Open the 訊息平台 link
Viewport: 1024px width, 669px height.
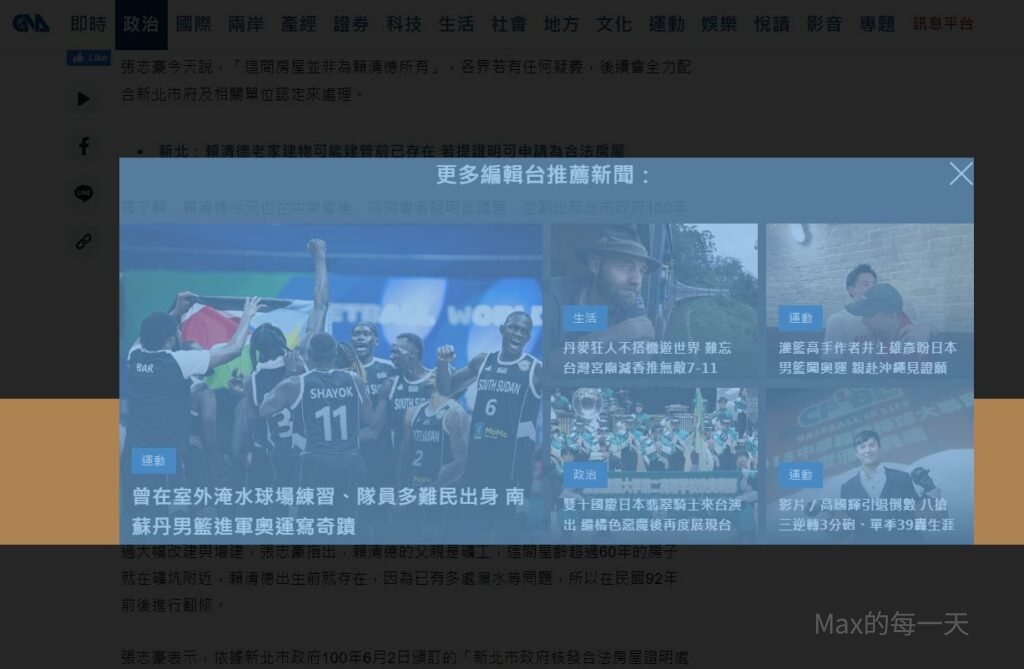click(x=942, y=24)
